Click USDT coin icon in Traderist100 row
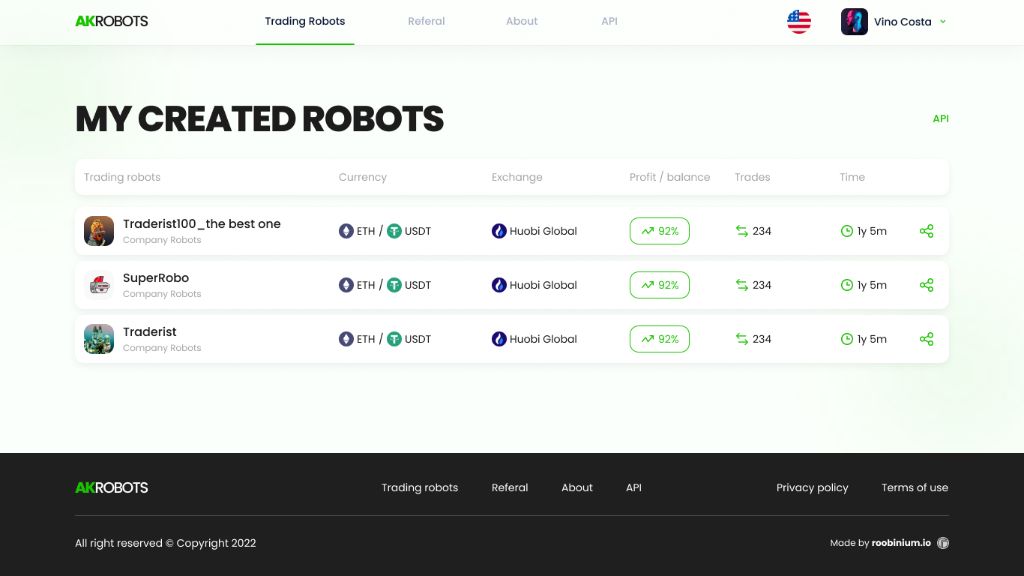This screenshot has width=1024, height=576. 394,231
